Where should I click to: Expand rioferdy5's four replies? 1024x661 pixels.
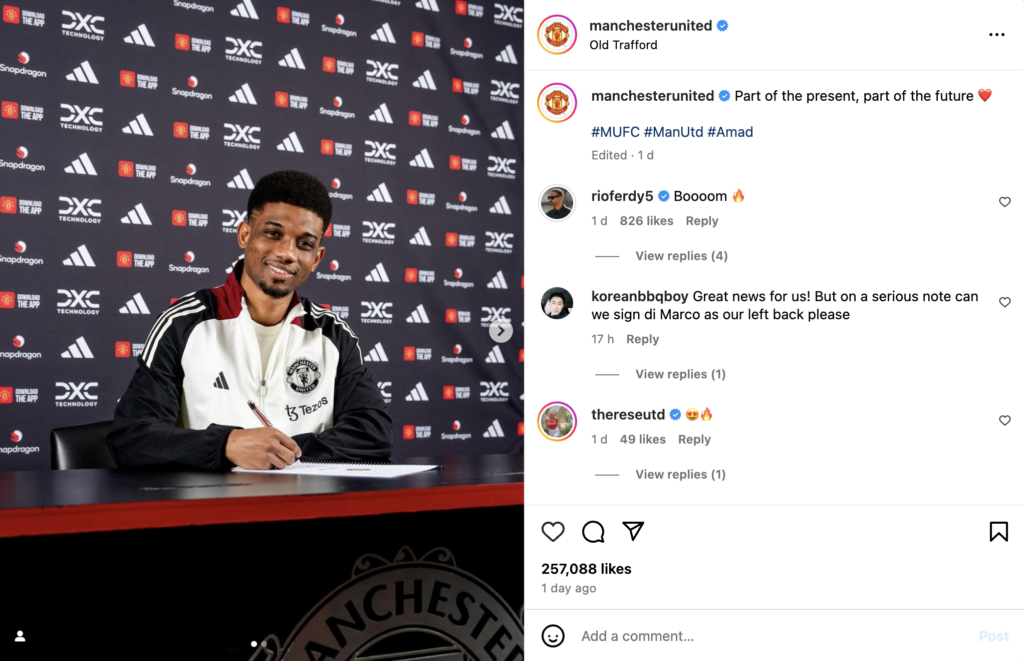pos(681,256)
